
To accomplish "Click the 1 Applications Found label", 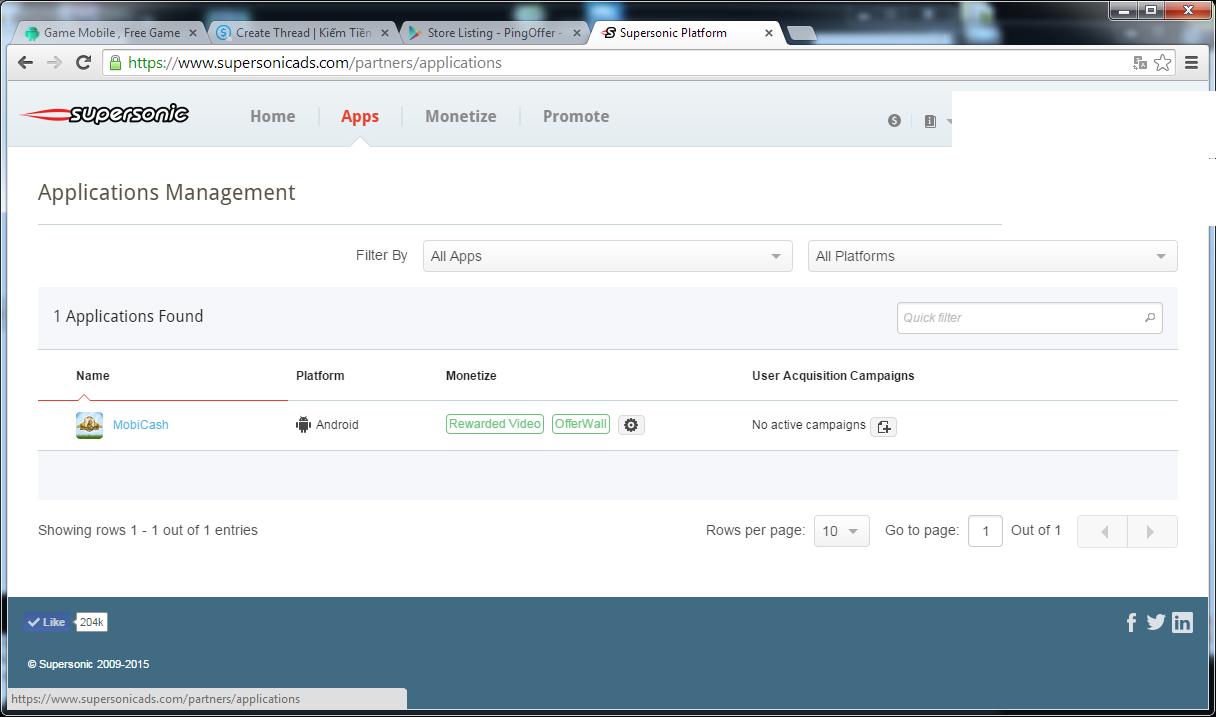I will click(128, 316).
